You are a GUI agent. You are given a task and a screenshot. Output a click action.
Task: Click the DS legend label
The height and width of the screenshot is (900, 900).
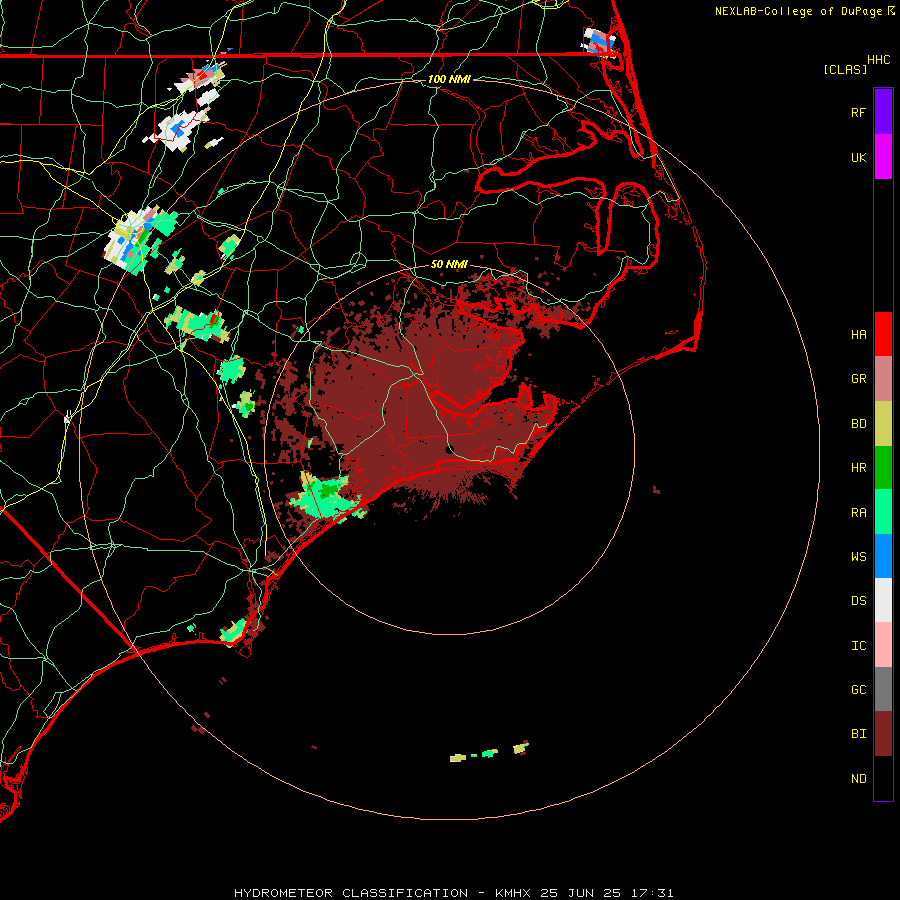tap(859, 601)
